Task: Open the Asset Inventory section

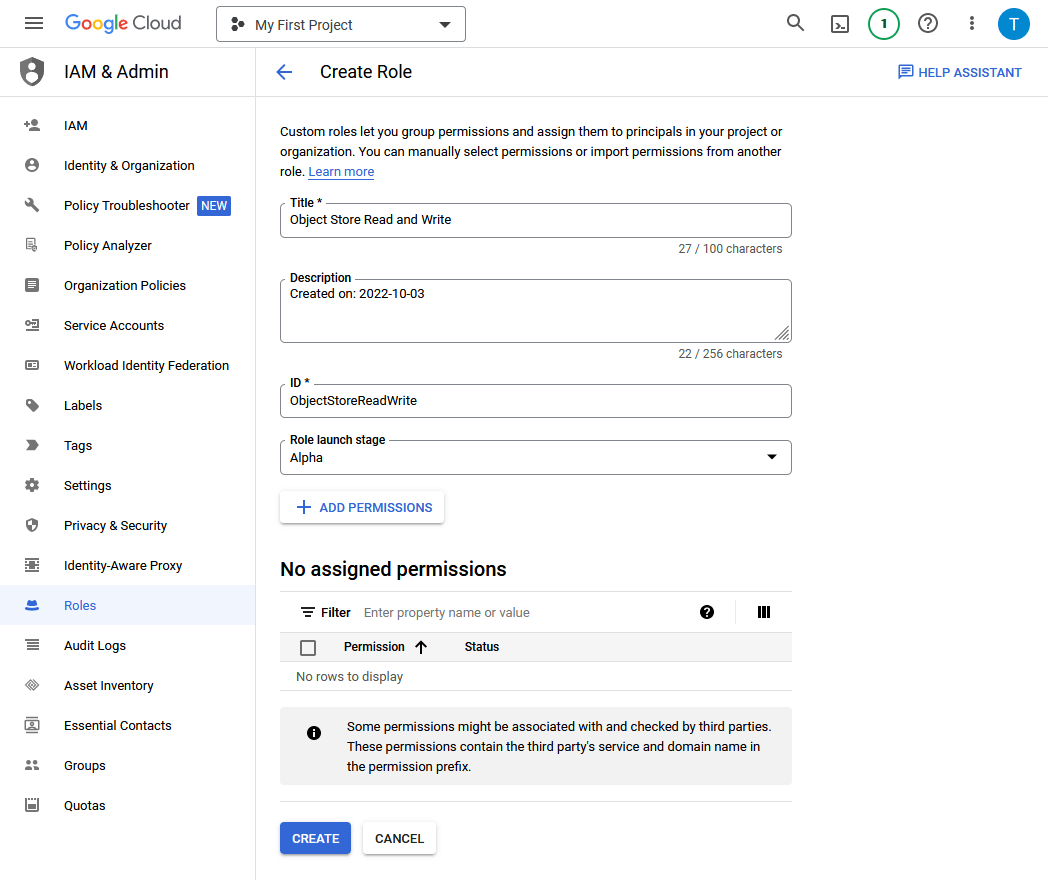Action: click(110, 685)
